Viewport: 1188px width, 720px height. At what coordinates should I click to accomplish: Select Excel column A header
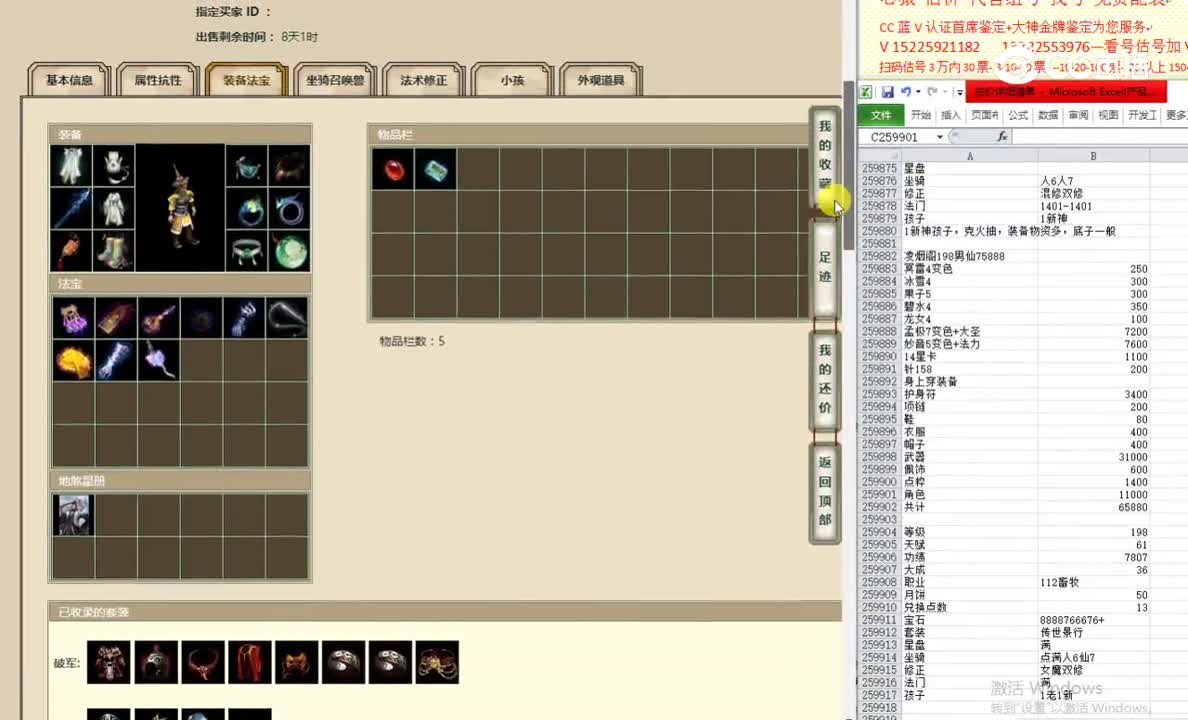click(x=969, y=155)
